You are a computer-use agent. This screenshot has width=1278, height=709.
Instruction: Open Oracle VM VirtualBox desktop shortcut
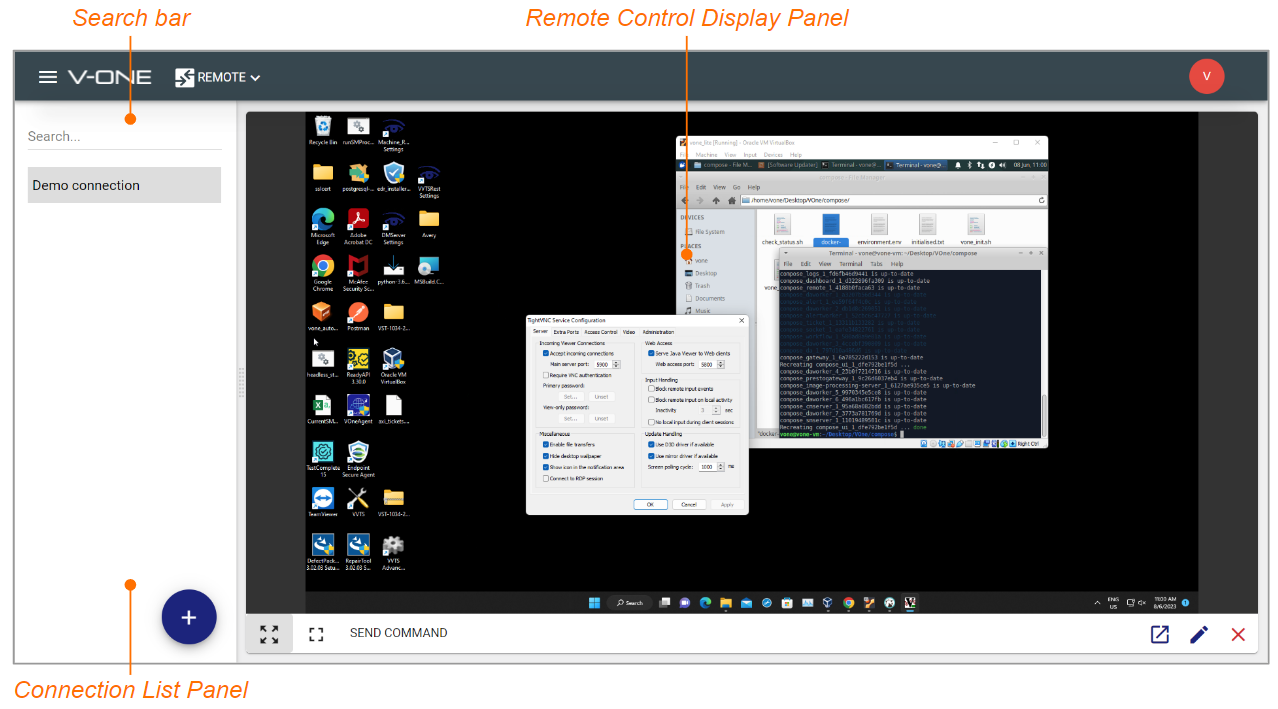393,366
